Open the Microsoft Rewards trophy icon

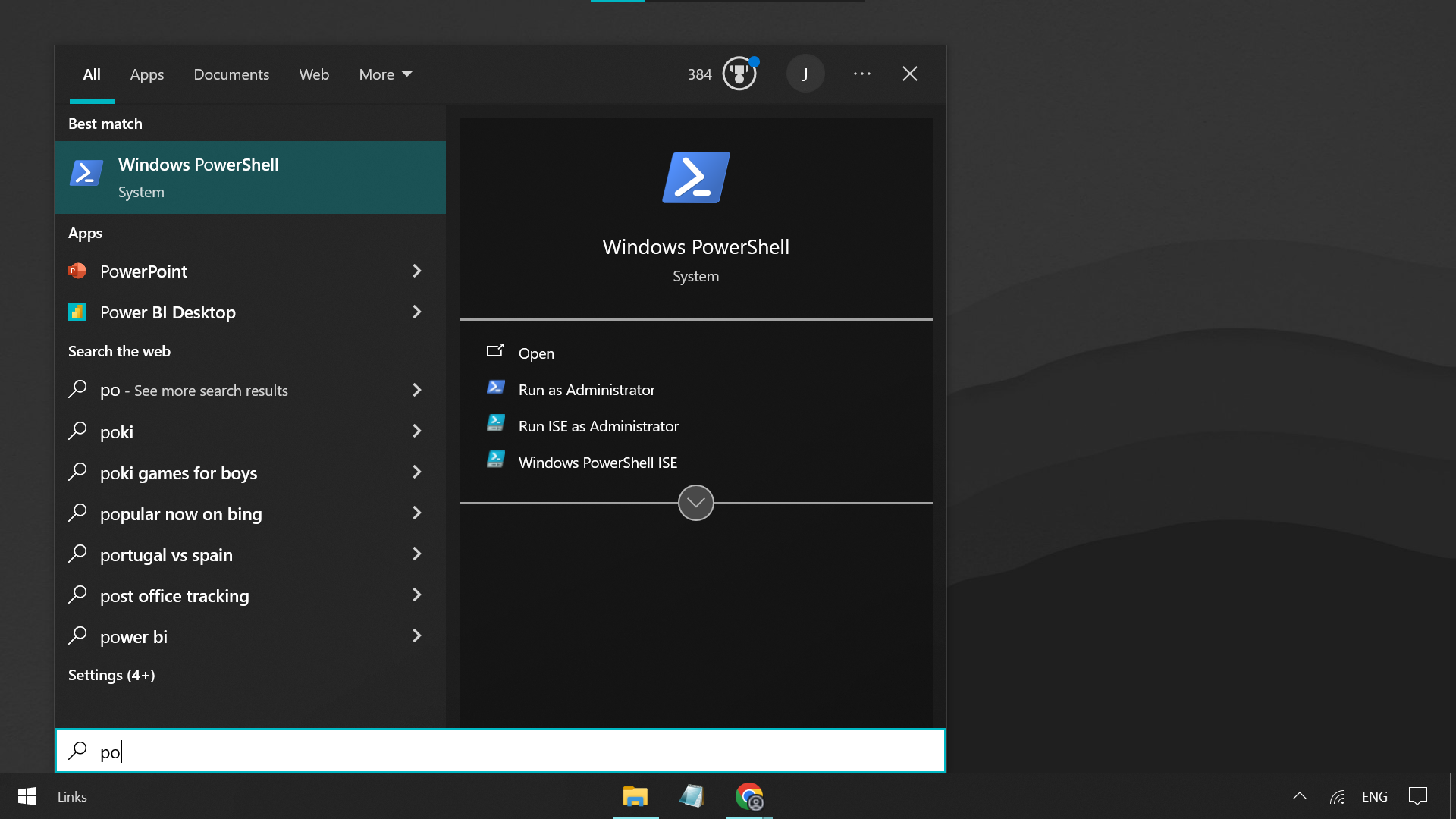pyautogui.click(x=739, y=74)
